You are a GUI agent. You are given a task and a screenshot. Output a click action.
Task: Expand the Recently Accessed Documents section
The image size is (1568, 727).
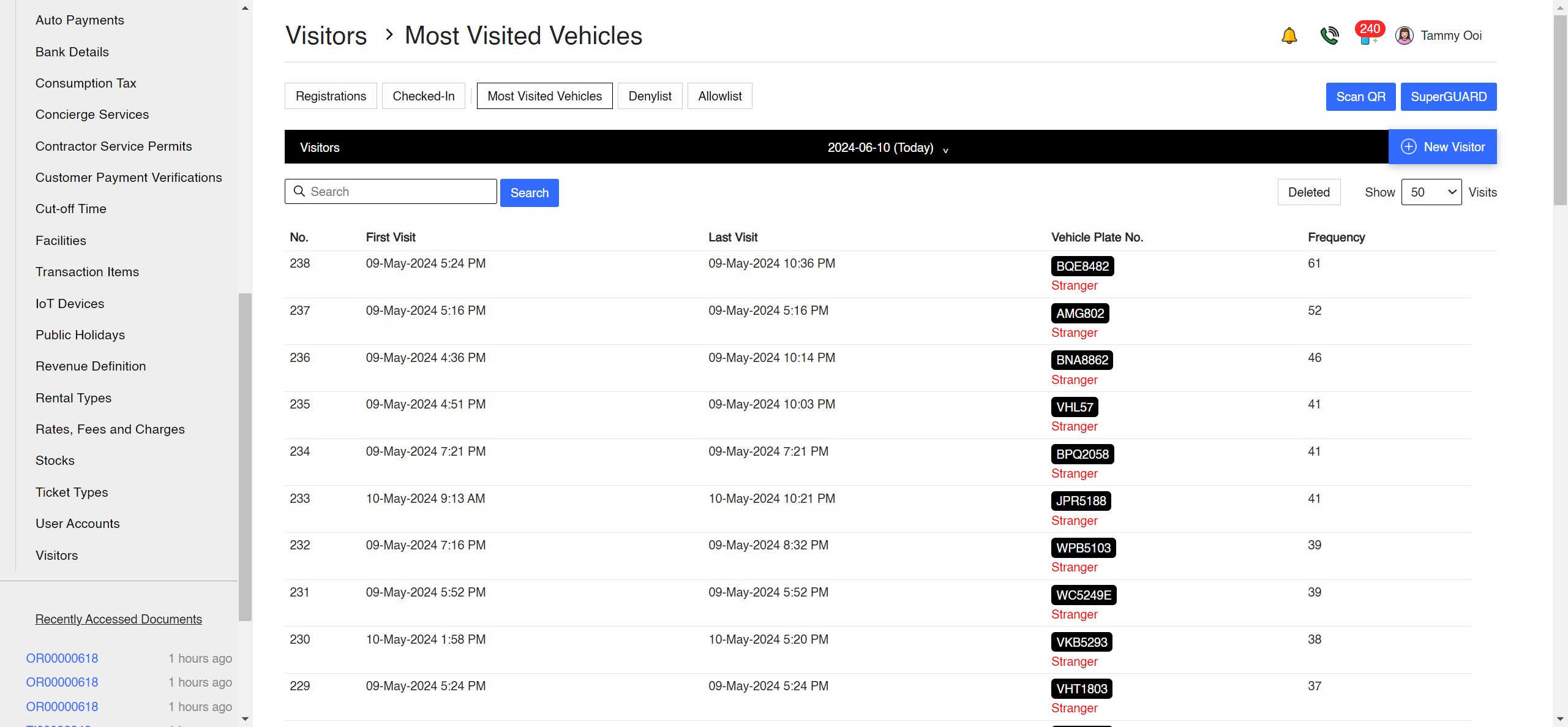118,619
